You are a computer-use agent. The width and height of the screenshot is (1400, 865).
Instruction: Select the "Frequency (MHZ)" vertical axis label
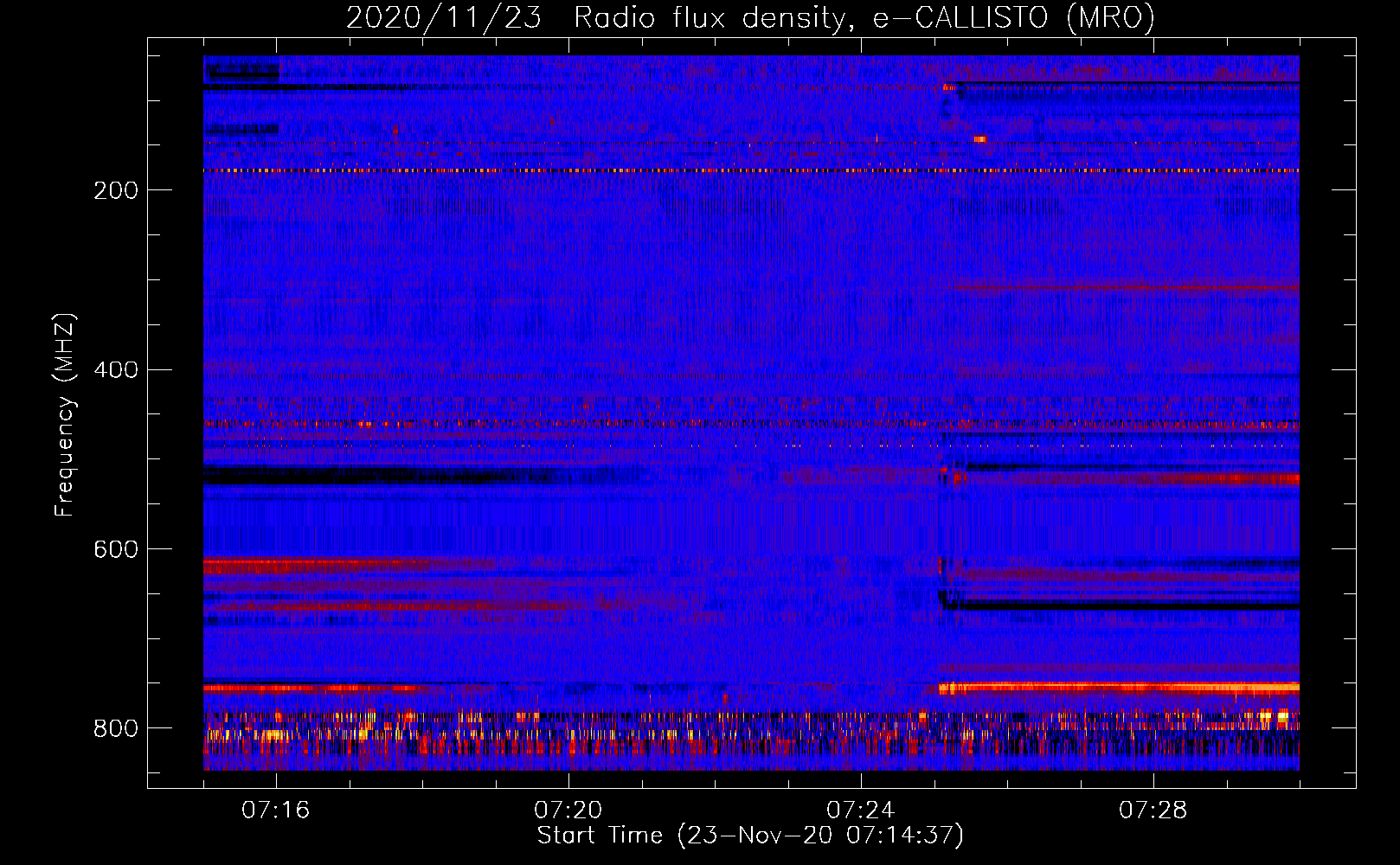pos(65,415)
